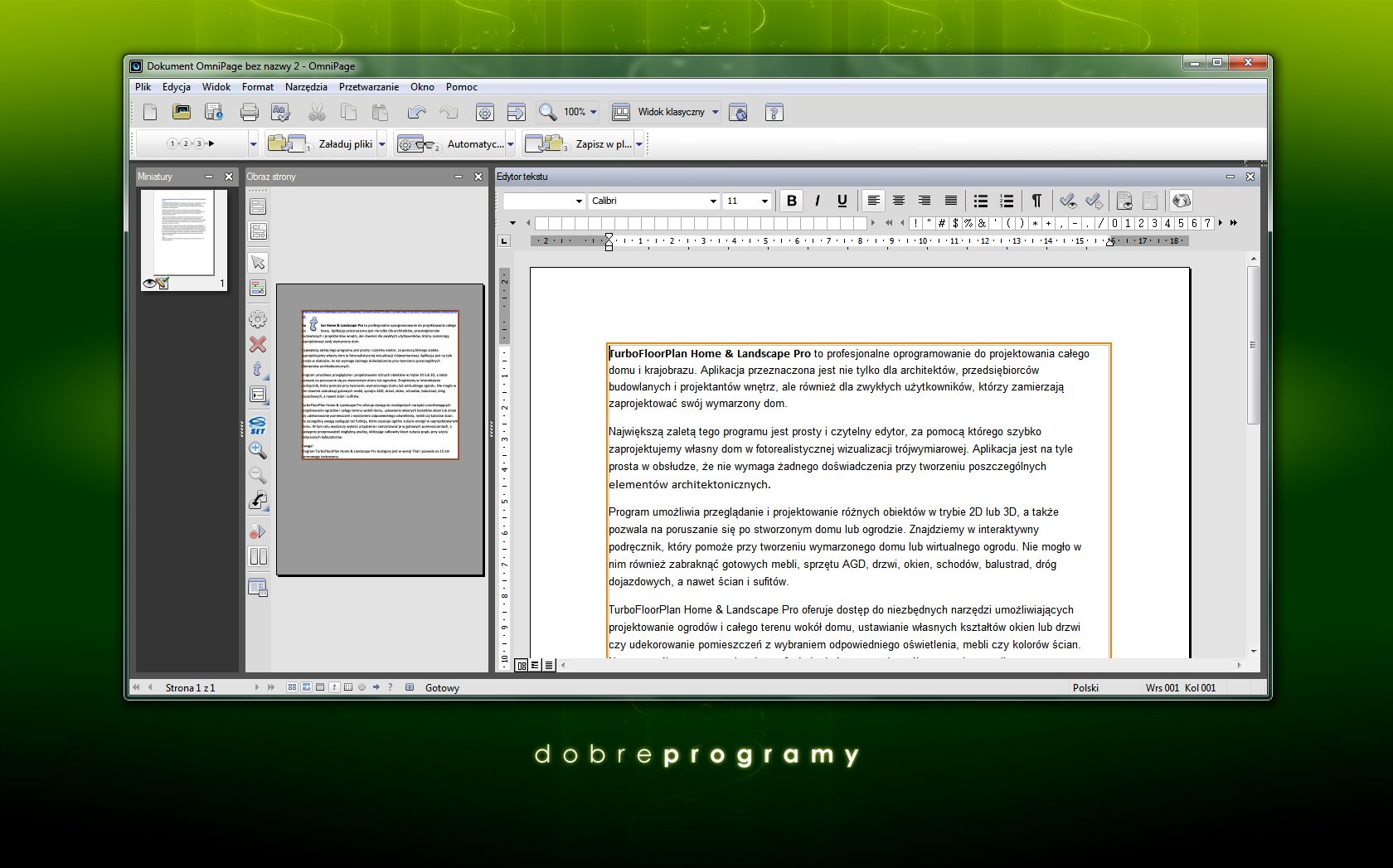The height and width of the screenshot is (868, 1393).
Task: Expand the Zapisz w pl... dropdown arrow
Action: (x=639, y=143)
